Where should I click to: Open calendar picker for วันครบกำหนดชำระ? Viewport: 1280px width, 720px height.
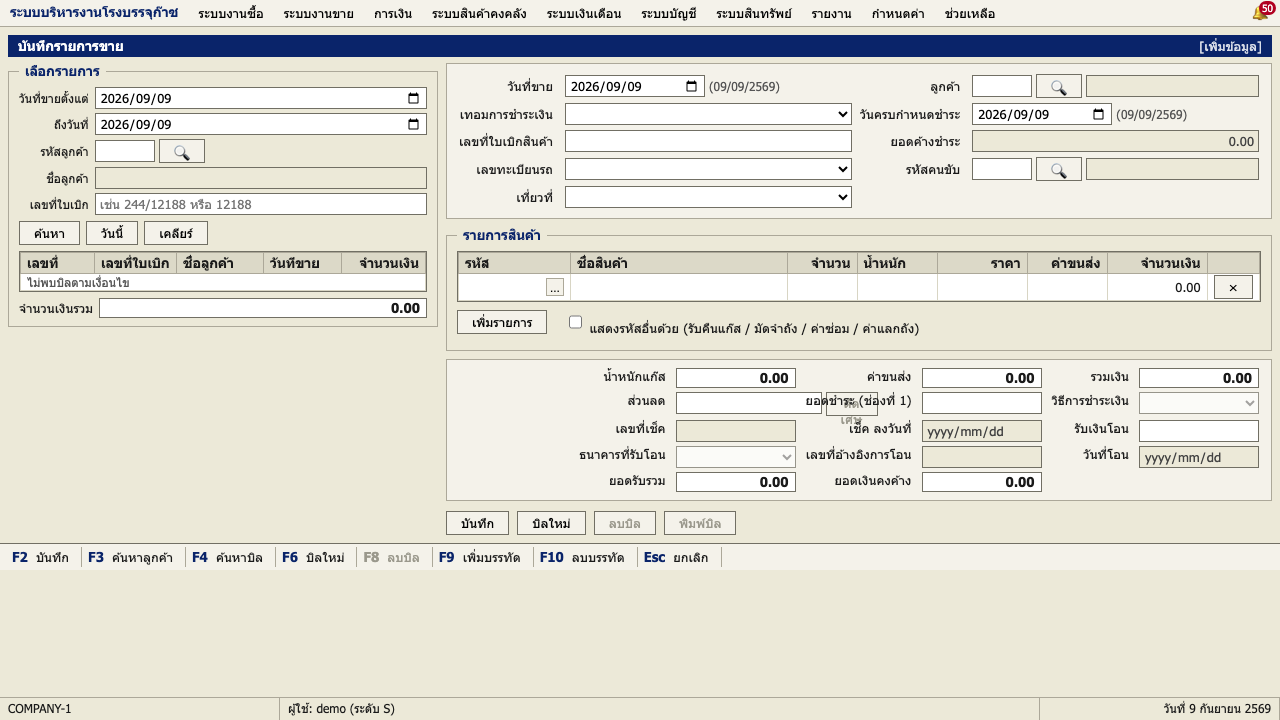click(x=1098, y=114)
